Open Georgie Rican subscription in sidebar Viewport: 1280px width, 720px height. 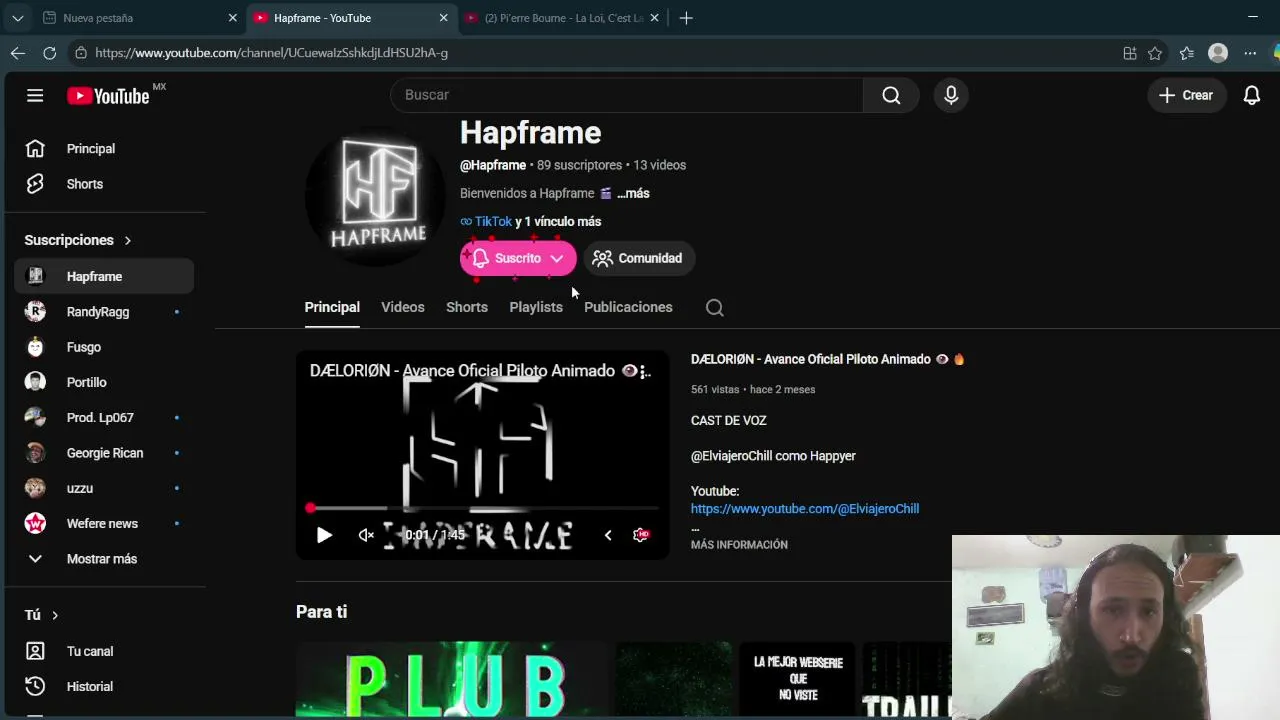click(x=104, y=453)
